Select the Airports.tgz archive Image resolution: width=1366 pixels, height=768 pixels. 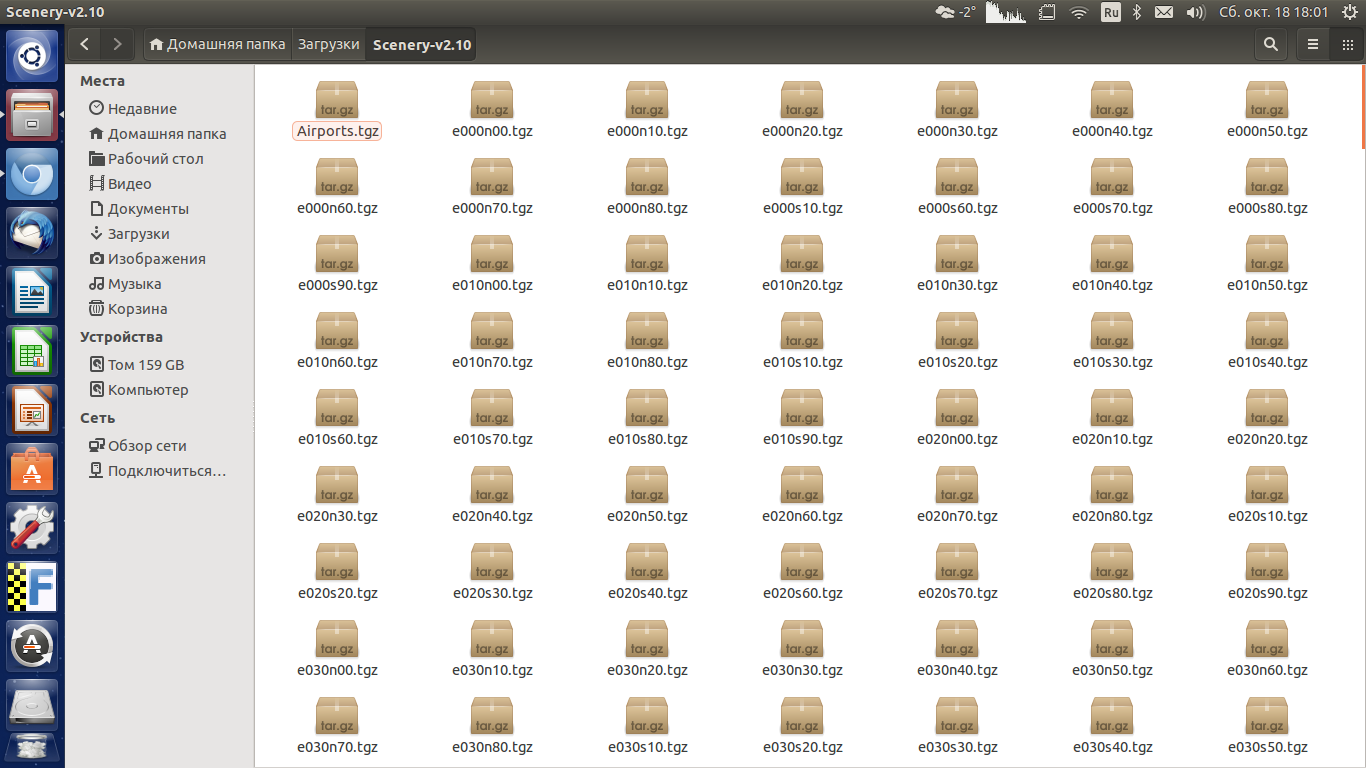coord(337,110)
